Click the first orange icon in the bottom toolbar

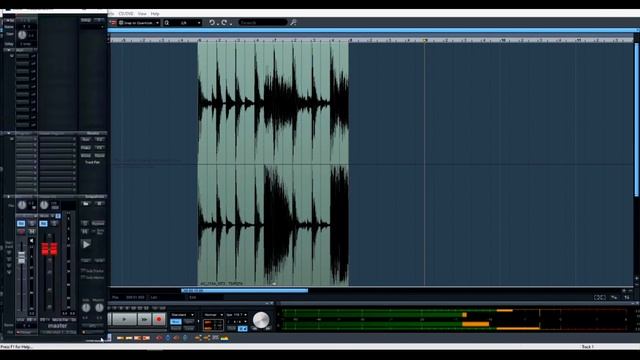click(120, 338)
